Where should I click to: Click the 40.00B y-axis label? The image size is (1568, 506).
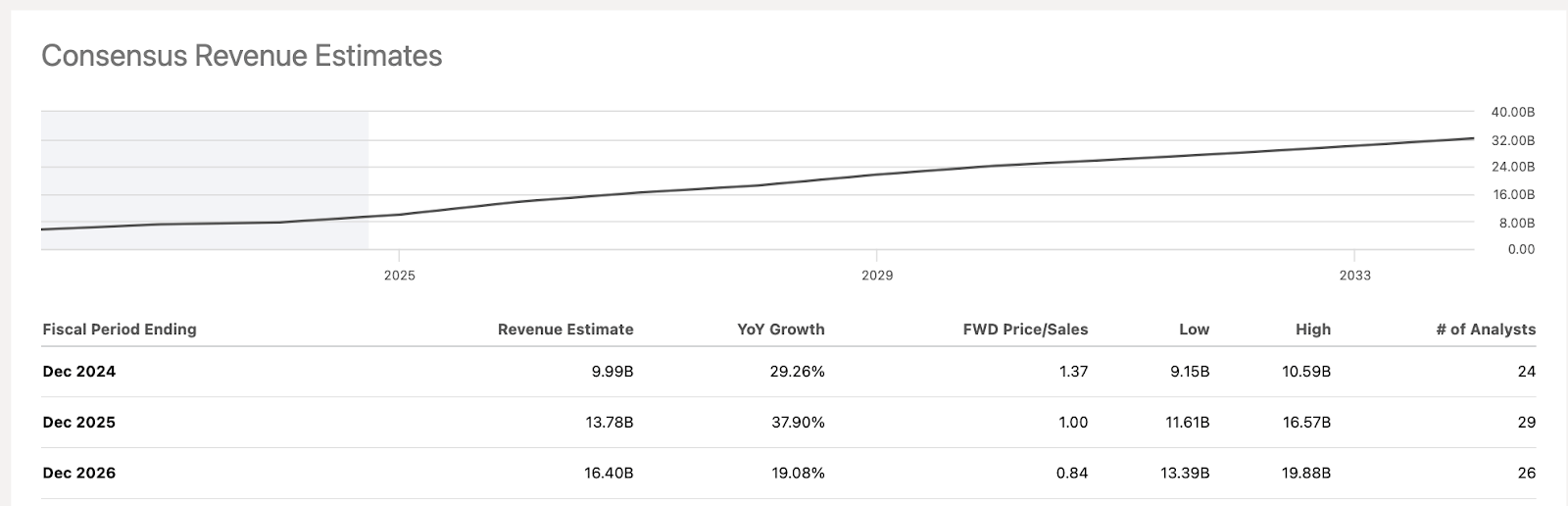click(1513, 113)
